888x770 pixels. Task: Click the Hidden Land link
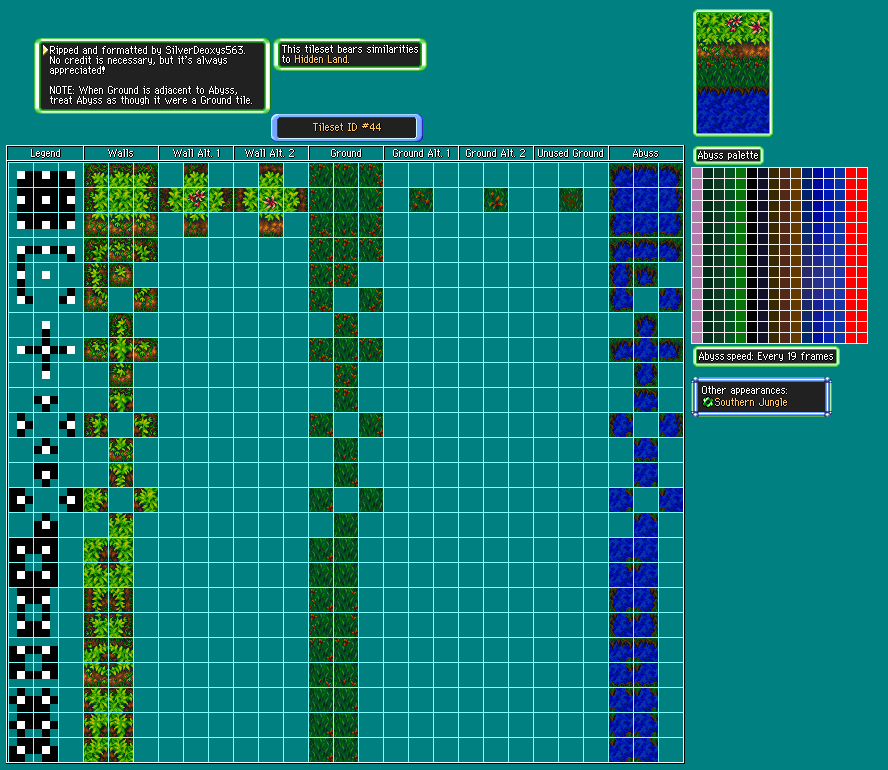tap(321, 59)
